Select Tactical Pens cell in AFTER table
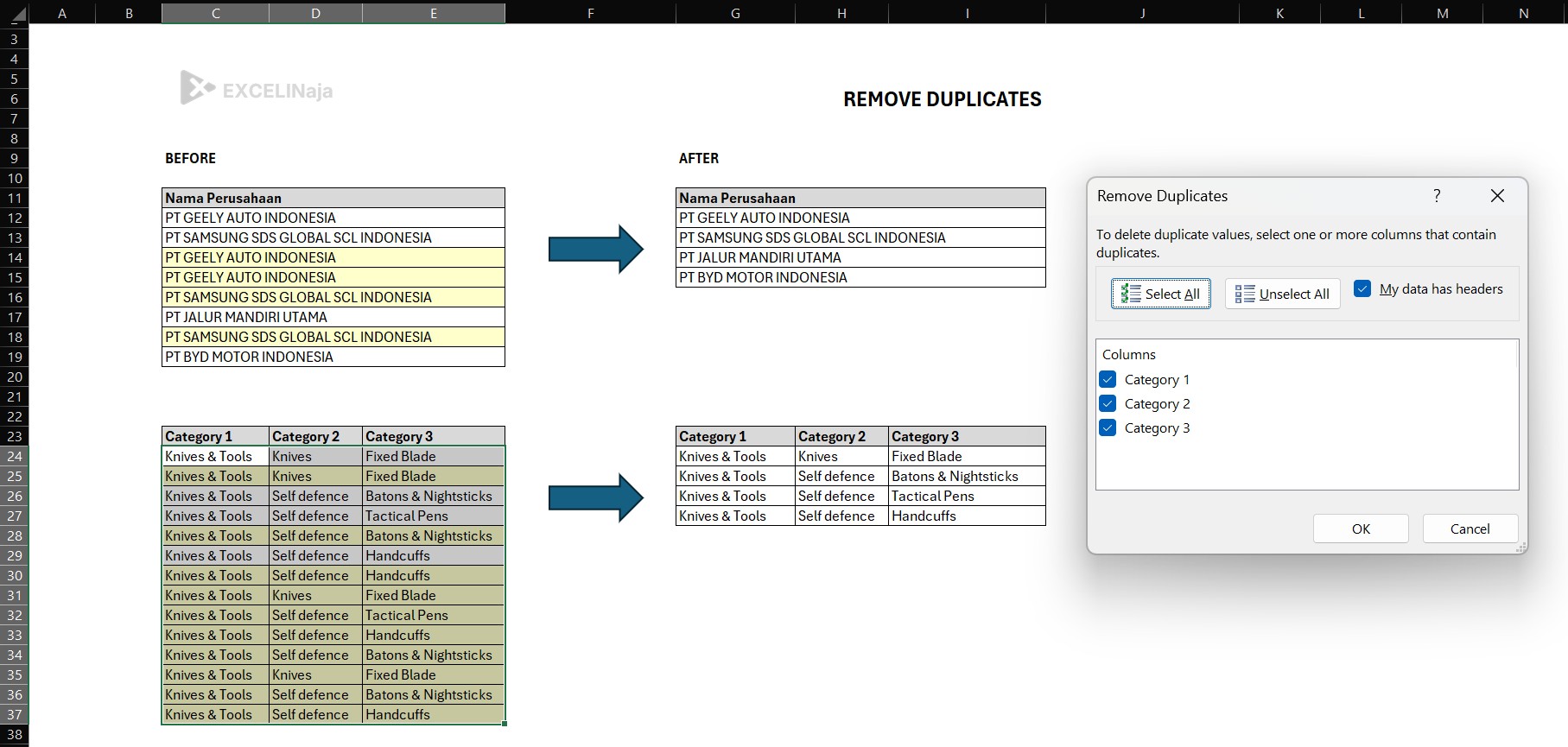This screenshot has width=1568, height=747. pos(967,496)
